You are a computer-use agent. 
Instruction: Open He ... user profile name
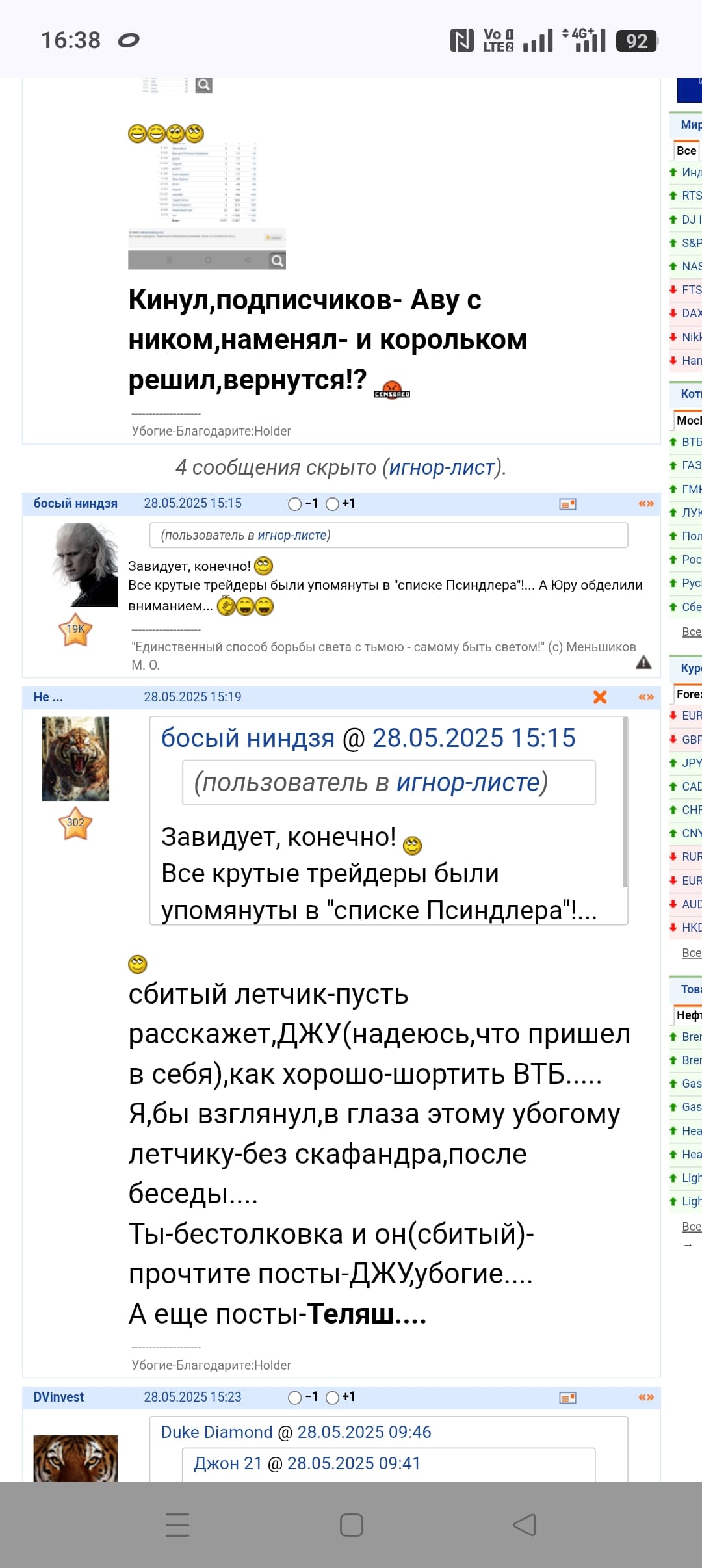click(x=48, y=697)
